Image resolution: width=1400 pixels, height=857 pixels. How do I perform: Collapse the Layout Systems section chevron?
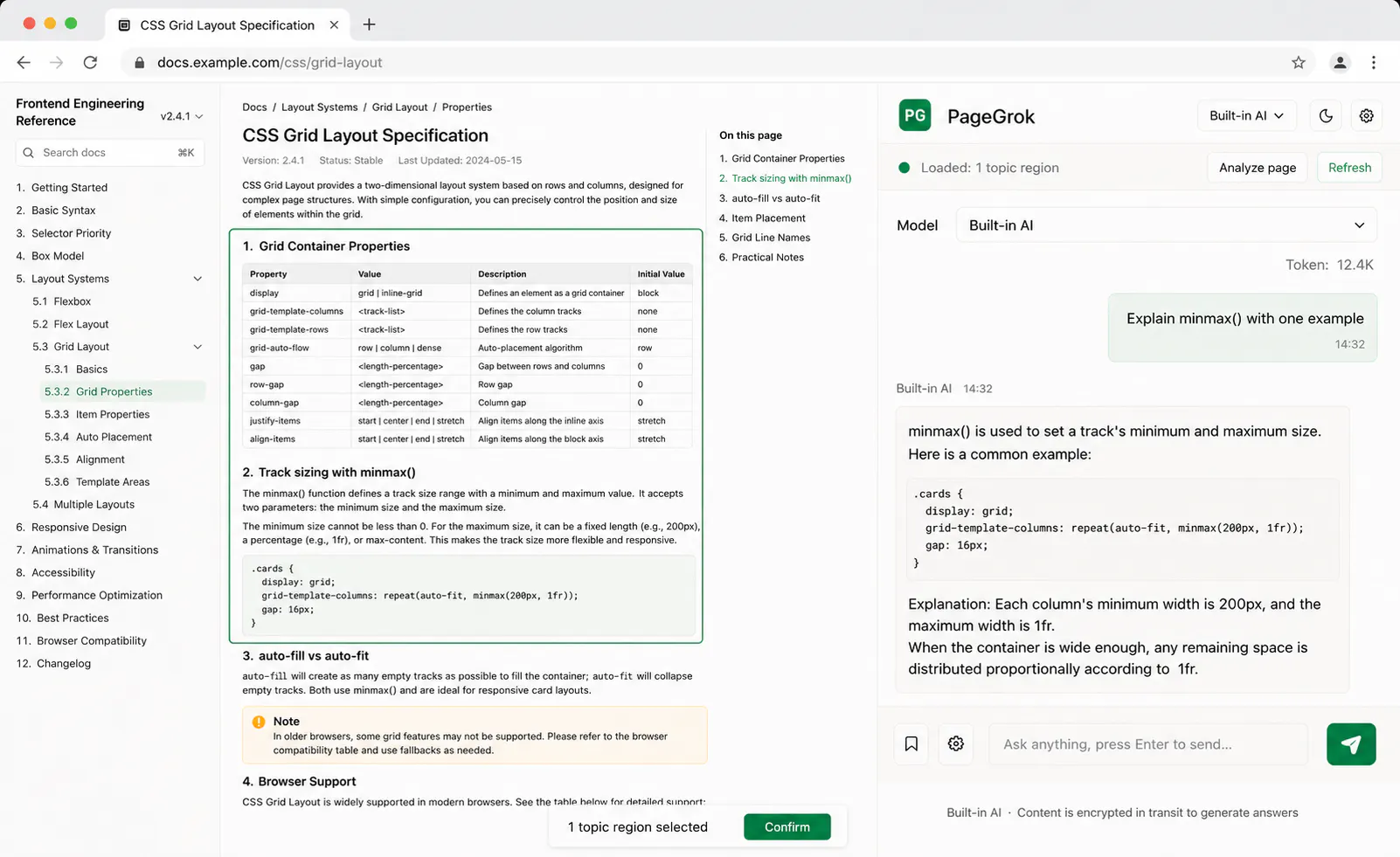[x=198, y=279]
